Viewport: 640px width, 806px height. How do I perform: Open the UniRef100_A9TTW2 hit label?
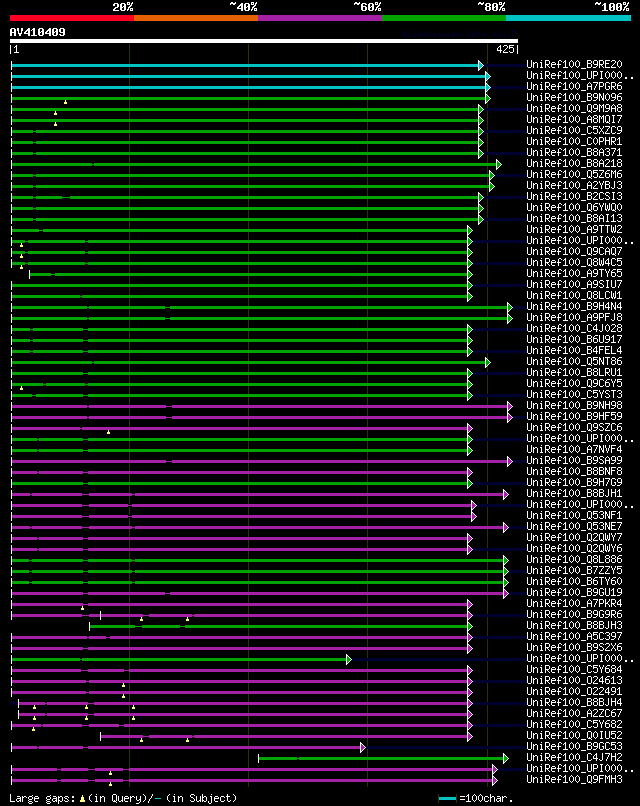pyautogui.click(x=574, y=230)
